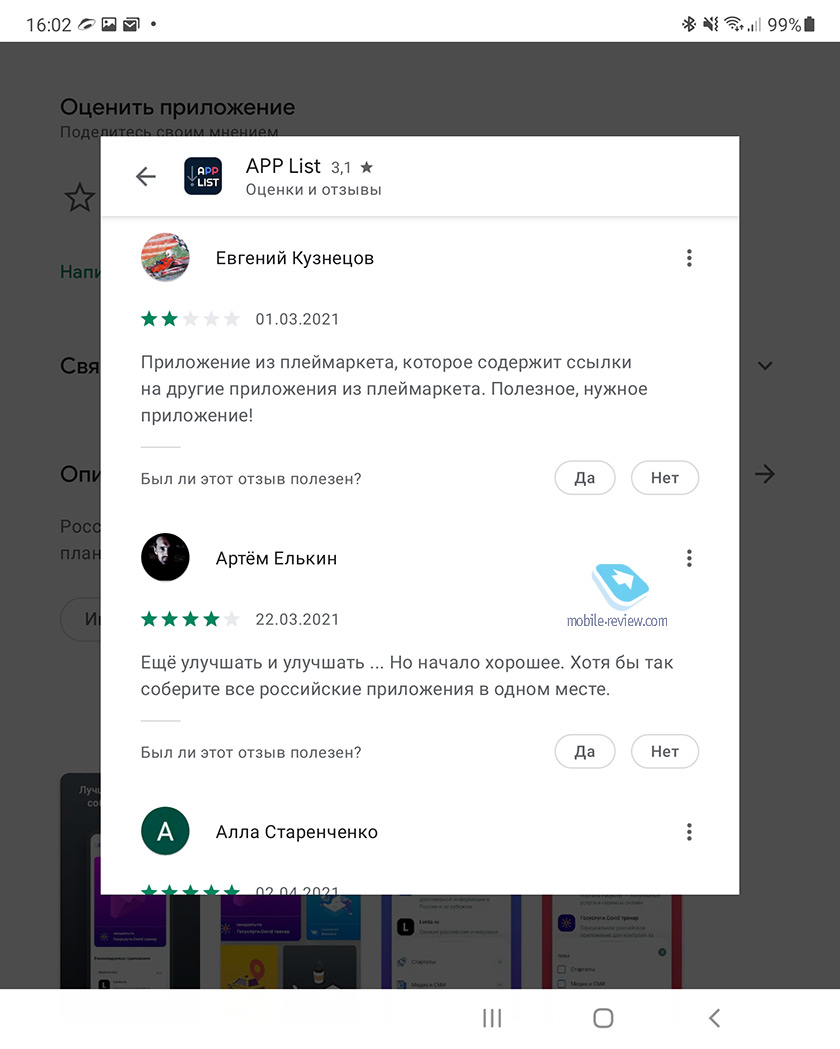Mark Артём Елькин's review helpful with Да
The height and width of the screenshot is (1049, 840).
click(x=585, y=751)
